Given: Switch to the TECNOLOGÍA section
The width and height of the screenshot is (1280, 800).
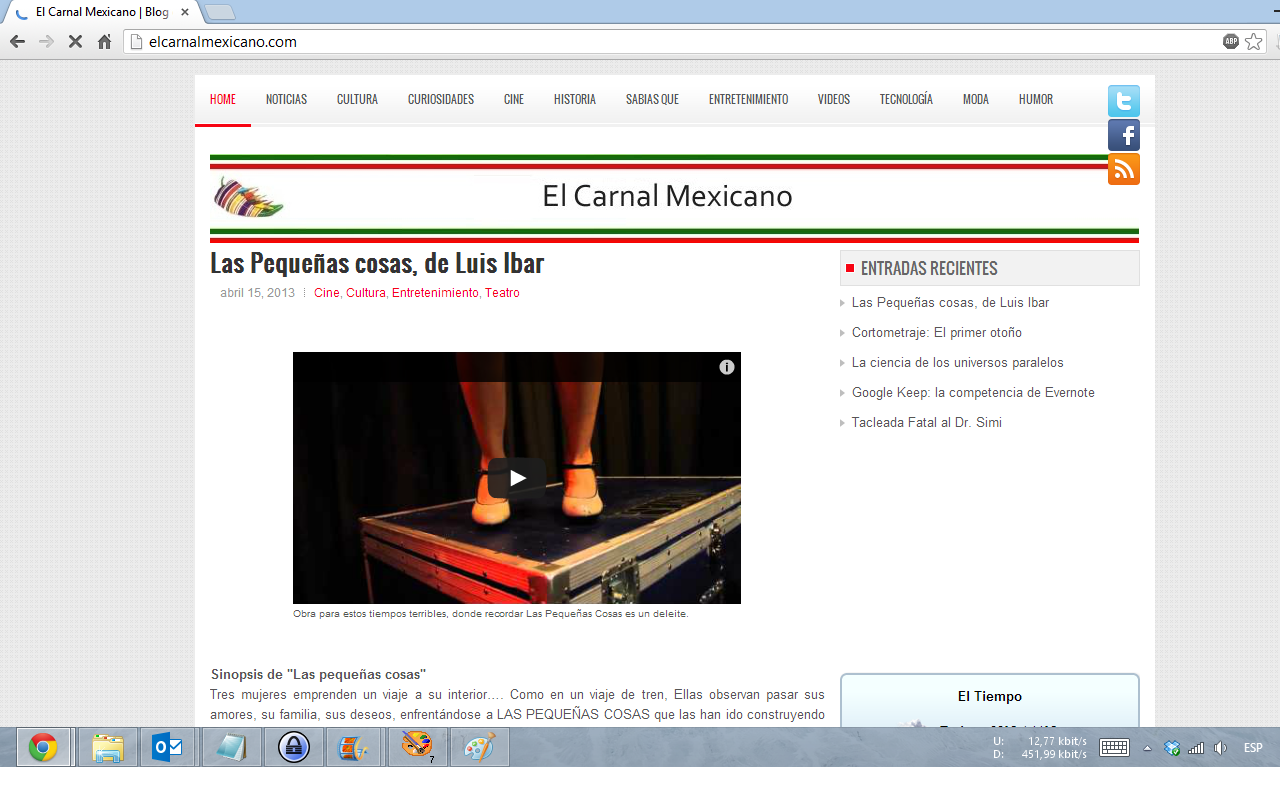Looking at the screenshot, I should (905, 99).
